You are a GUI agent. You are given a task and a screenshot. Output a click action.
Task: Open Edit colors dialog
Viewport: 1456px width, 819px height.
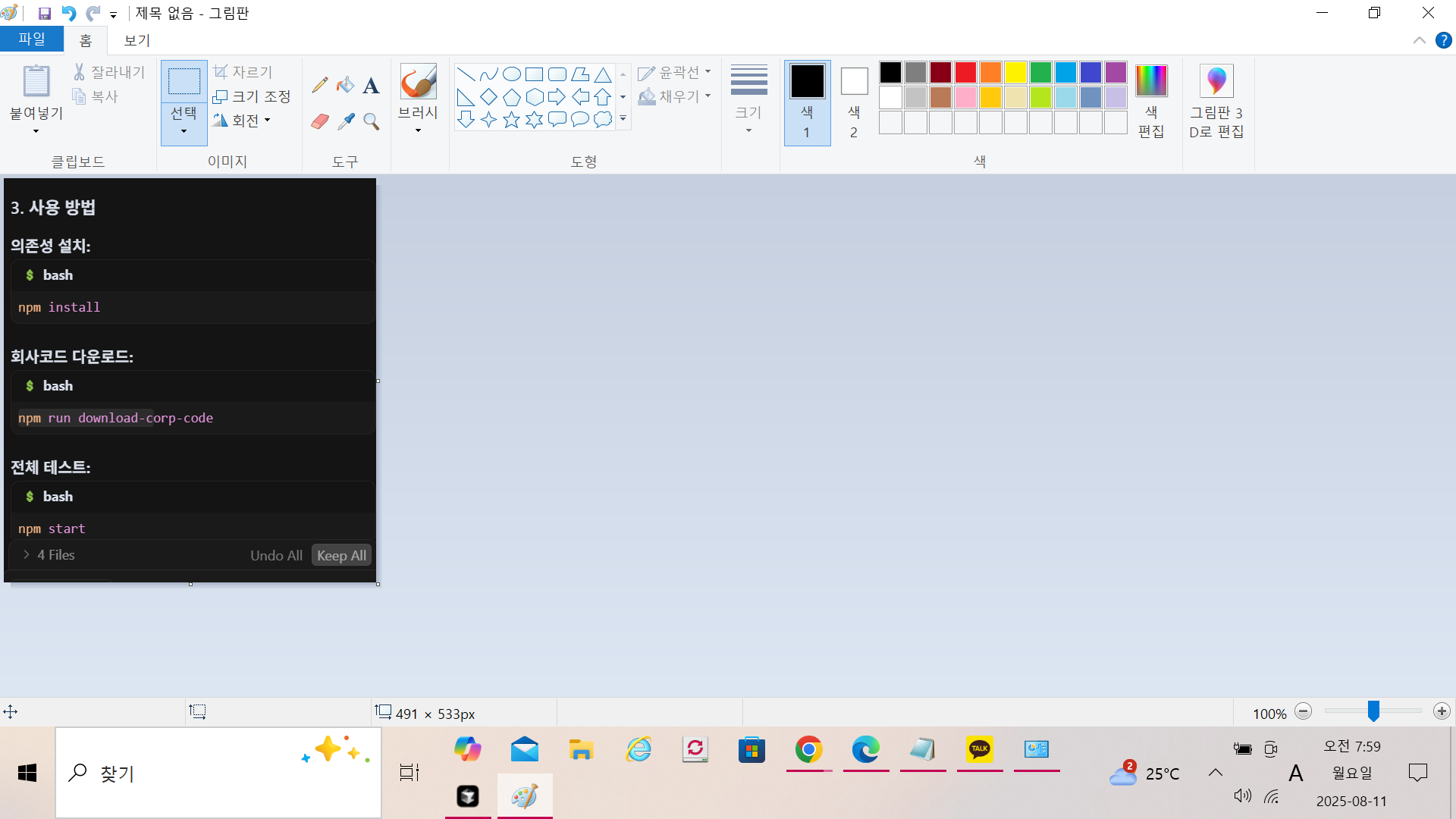(1151, 100)
